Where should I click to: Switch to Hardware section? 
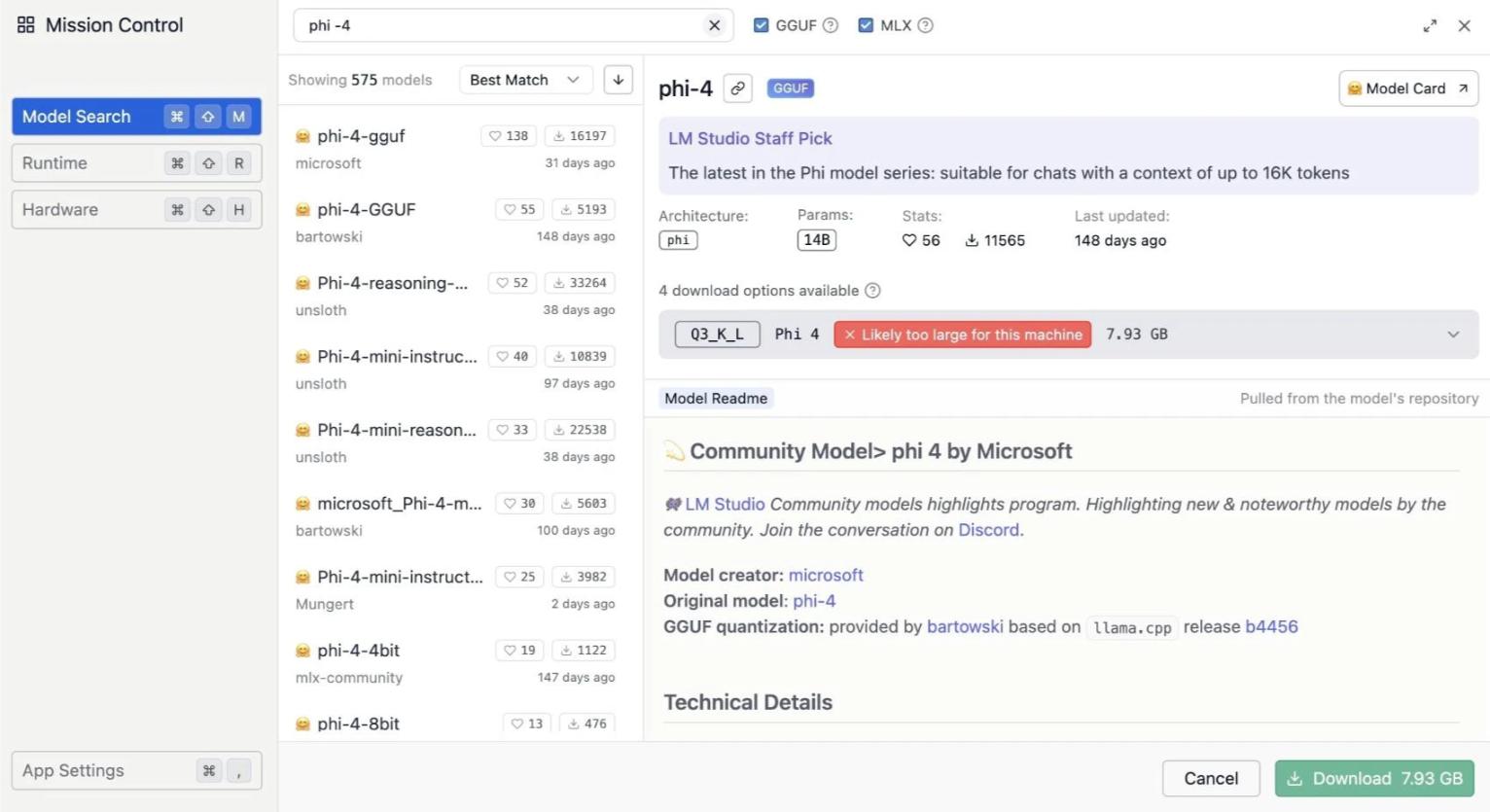coord(136,210)
